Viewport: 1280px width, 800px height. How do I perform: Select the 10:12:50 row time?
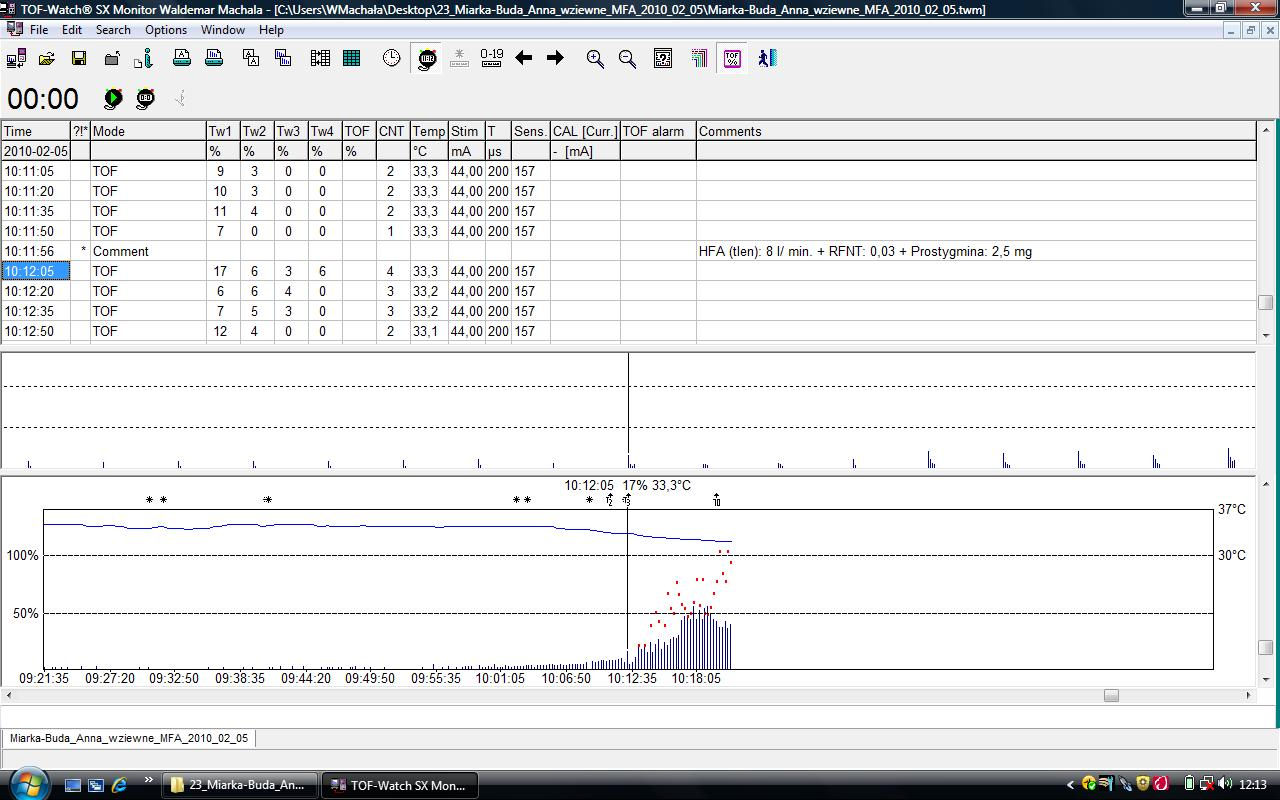35,331
